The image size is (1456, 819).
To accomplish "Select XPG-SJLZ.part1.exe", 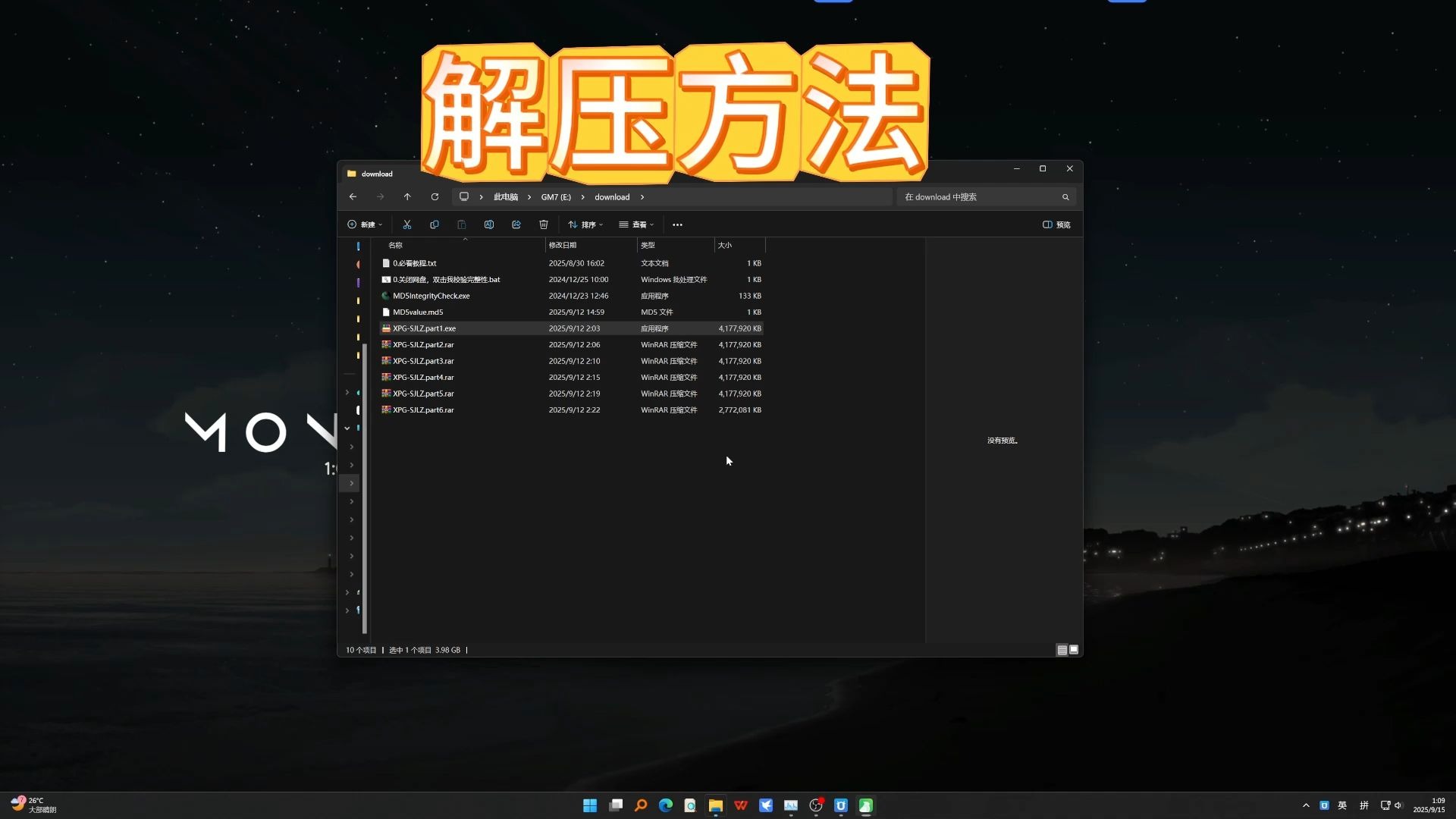I will click(x=571, y=328).
